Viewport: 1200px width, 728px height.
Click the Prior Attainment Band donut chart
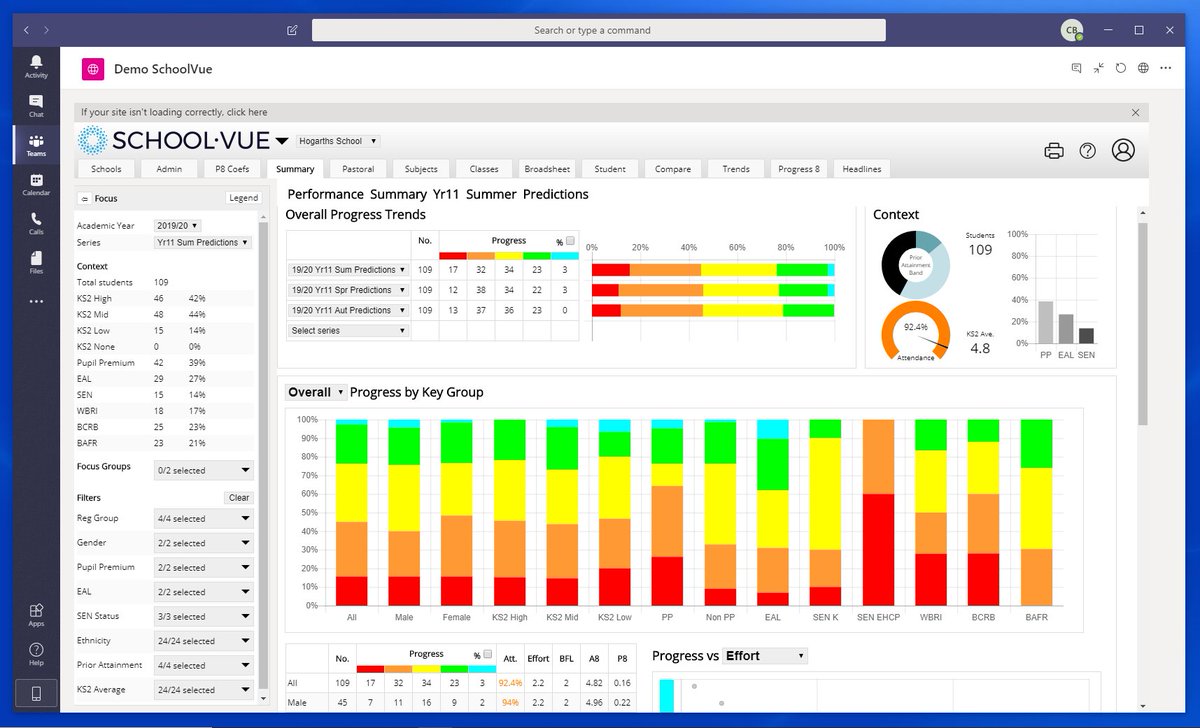point(916,263)
